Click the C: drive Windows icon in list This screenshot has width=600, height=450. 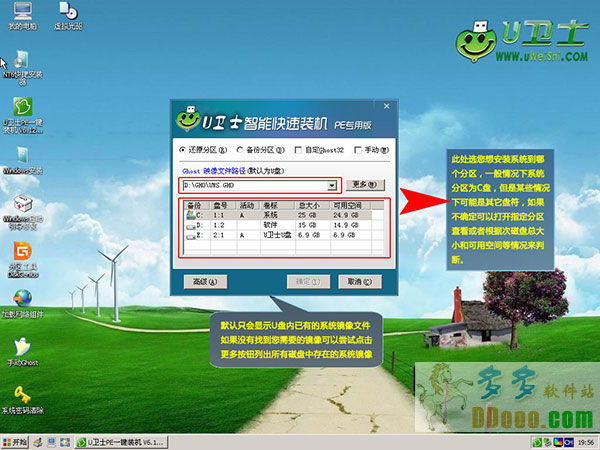tap(190, 215)
